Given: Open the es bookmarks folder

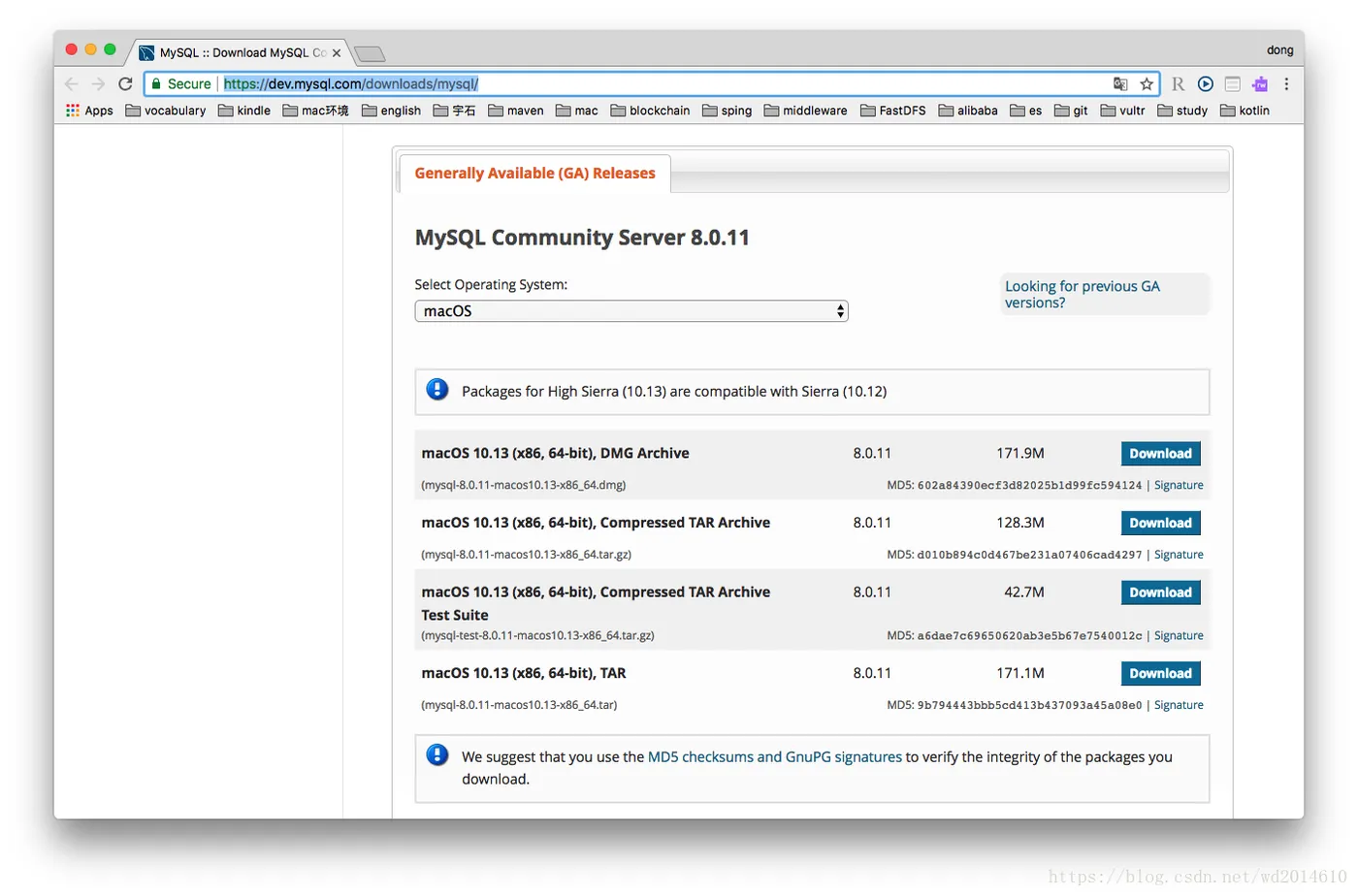Looking at the screenshot, I should click(x=1026, y=111).
